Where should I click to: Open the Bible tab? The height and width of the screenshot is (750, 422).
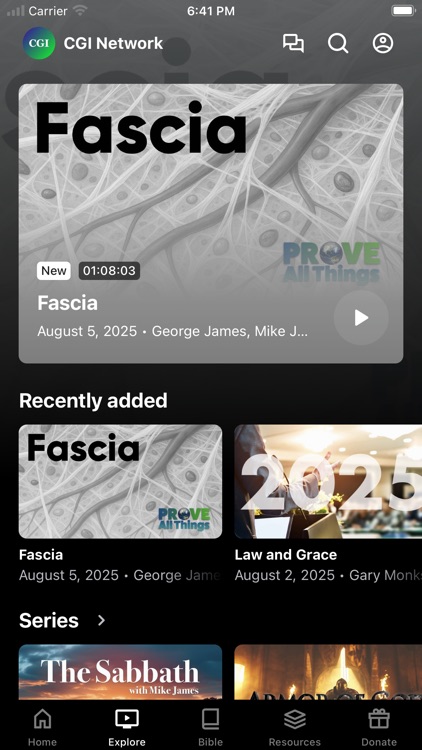(211, 727)
